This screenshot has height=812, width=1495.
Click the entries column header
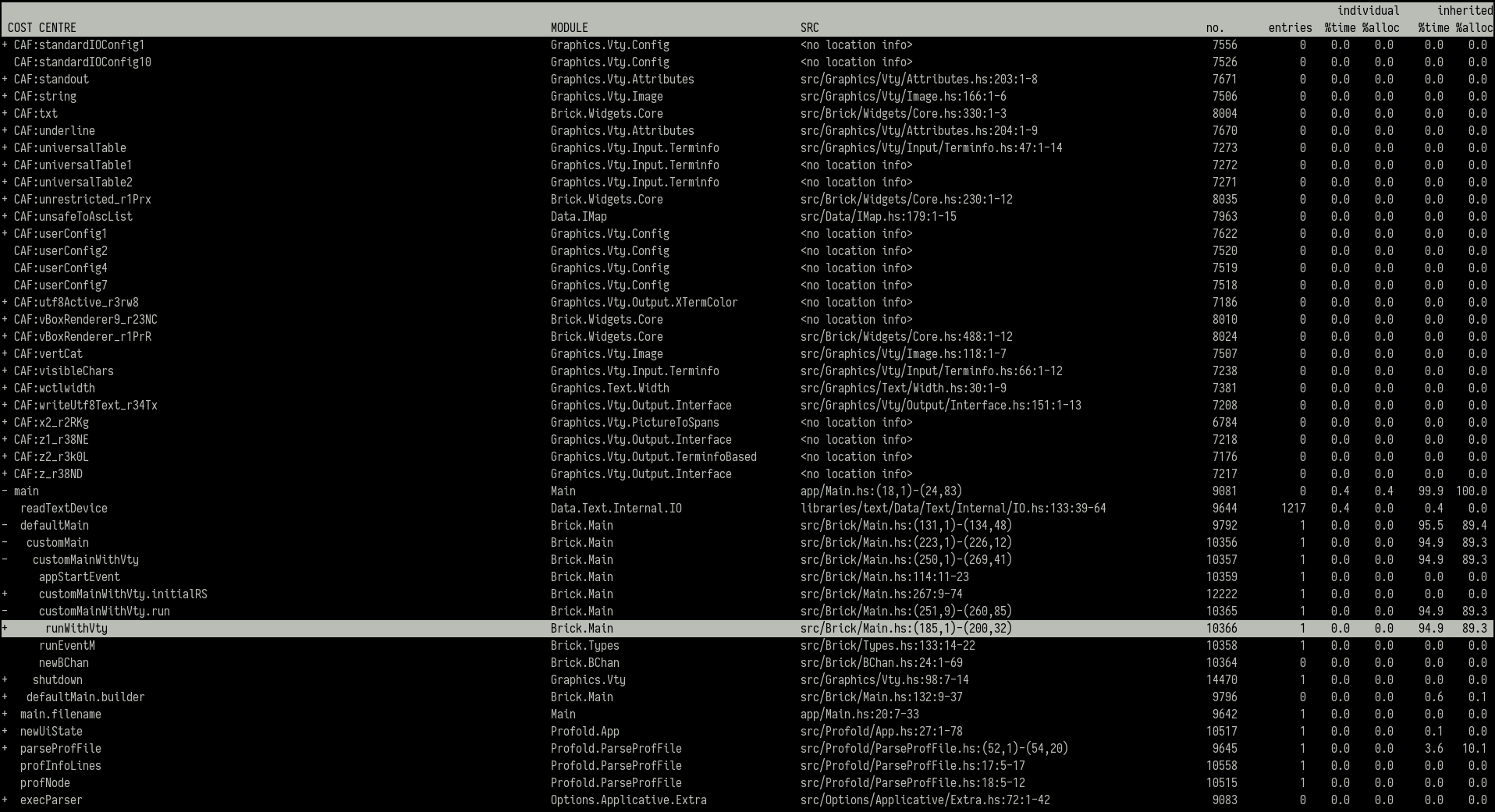[1290, 28]
